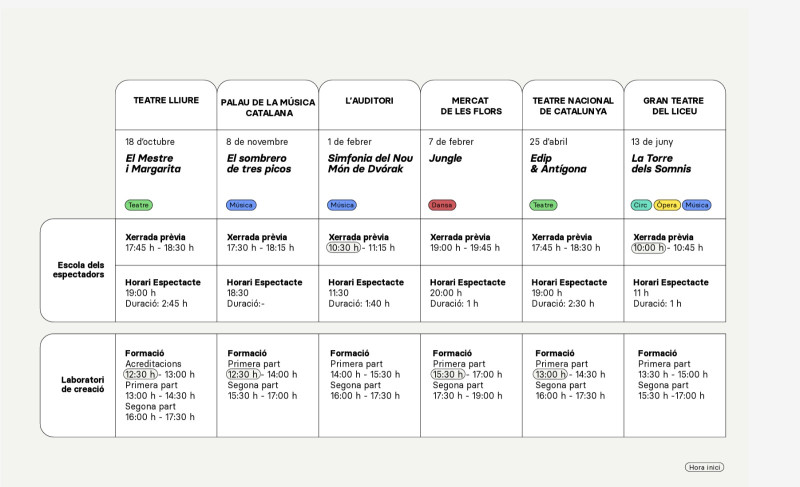Viewport: 800px width, 487px height.
Task: Select the yellow Òpera tag
Action: point(667,205)
